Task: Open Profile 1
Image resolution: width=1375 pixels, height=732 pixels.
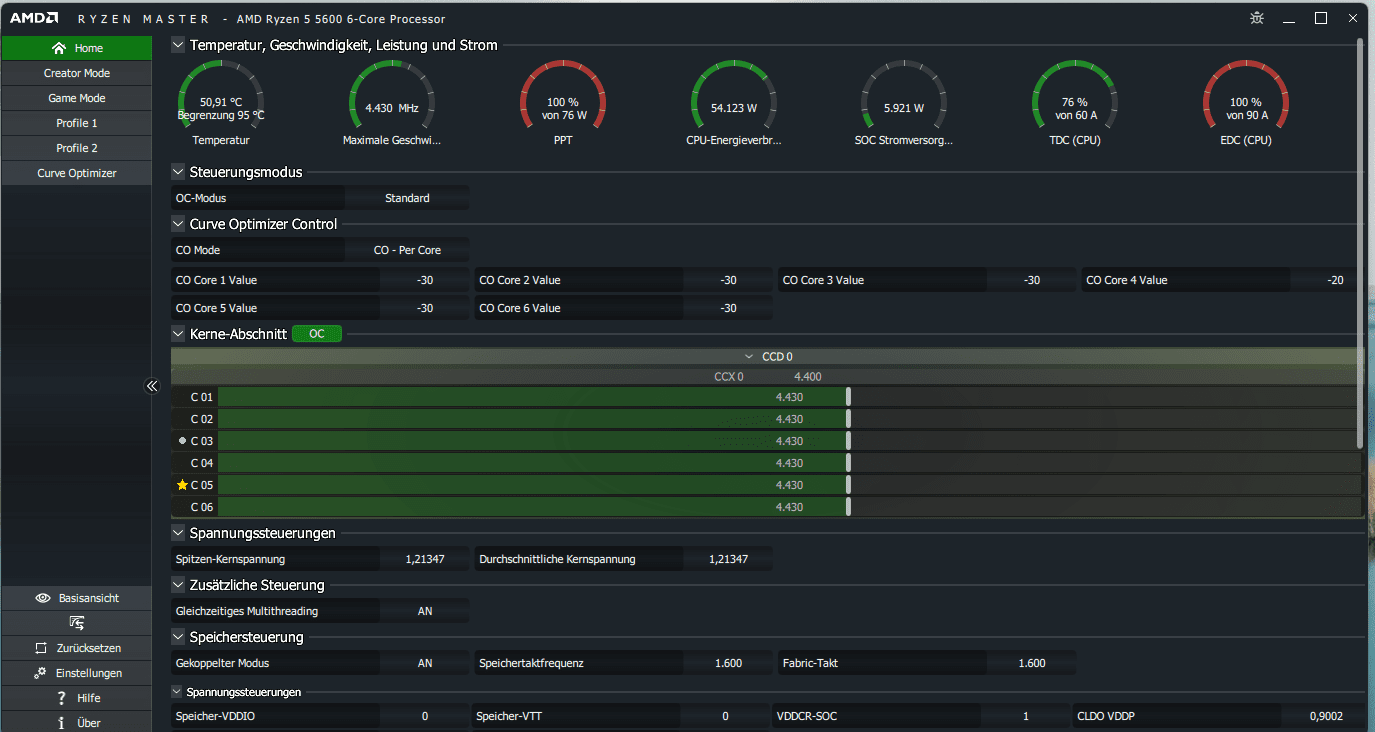Action: pos(77,123)
